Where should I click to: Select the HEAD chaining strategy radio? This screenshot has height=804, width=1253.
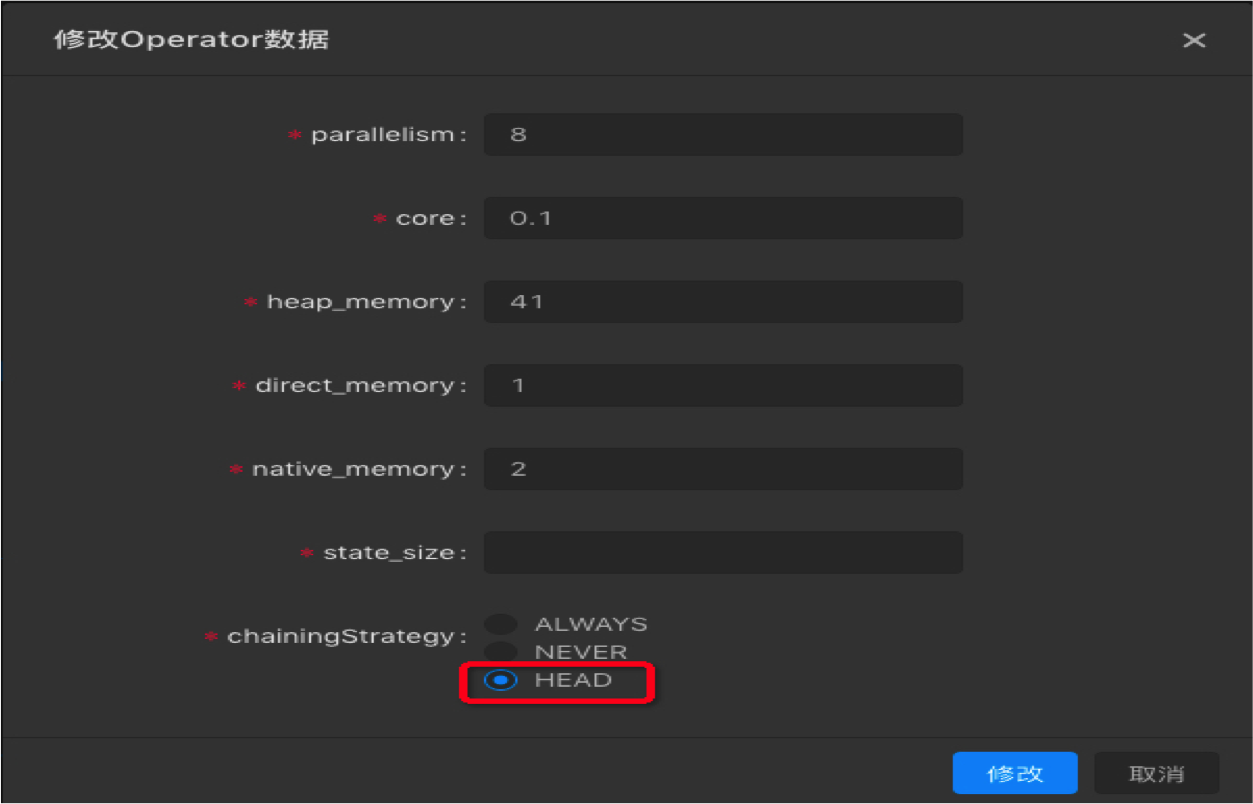(x=501, y=680)
